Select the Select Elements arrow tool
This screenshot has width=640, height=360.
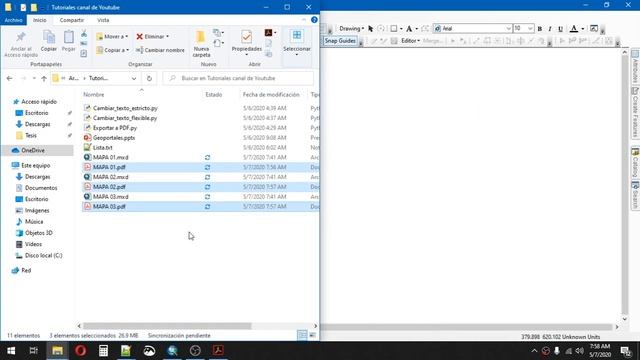pyautogui.click(x=371, y=29)
